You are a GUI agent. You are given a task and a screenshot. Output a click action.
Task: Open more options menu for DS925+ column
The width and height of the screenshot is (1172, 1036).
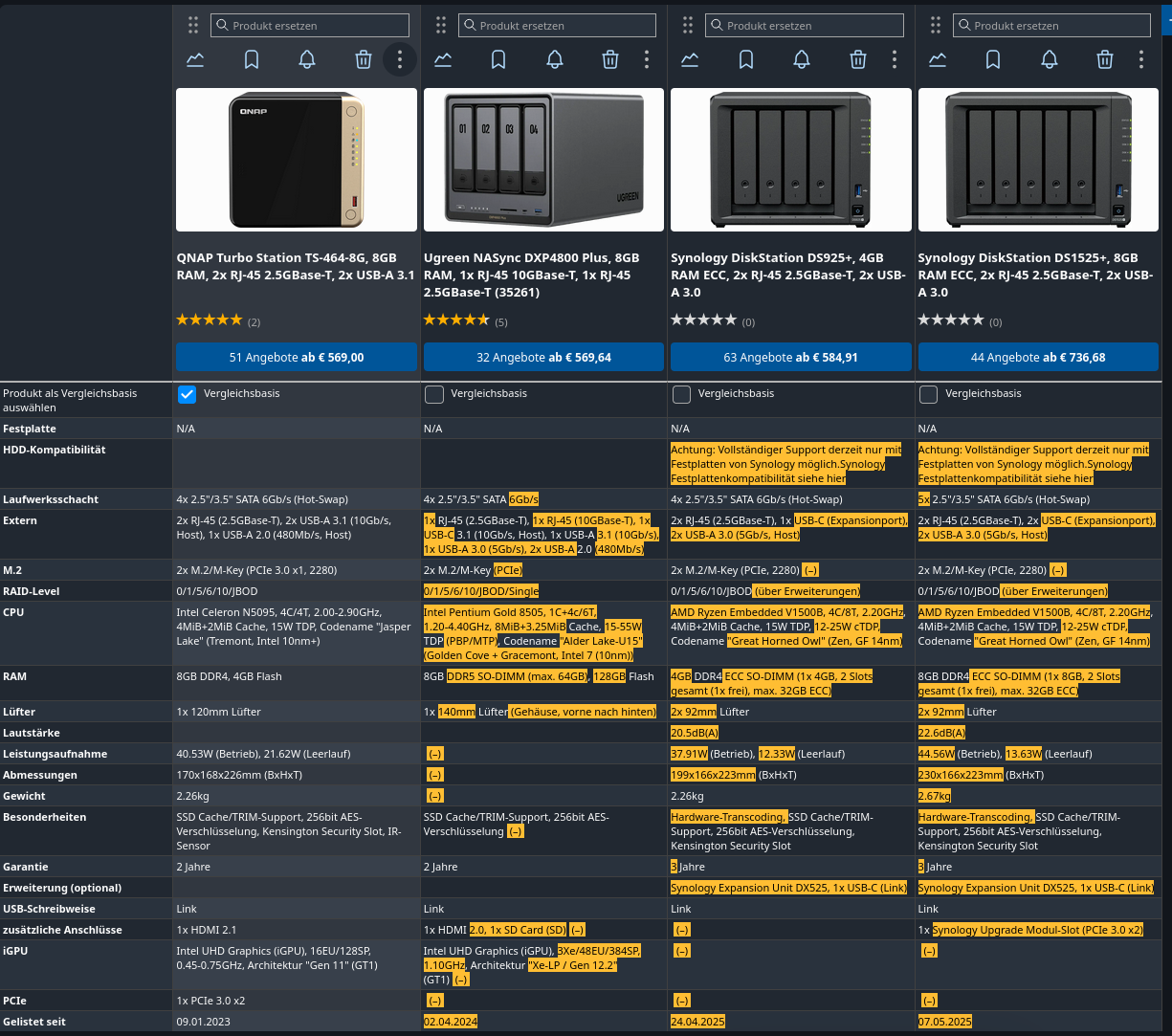coord(895,59)
